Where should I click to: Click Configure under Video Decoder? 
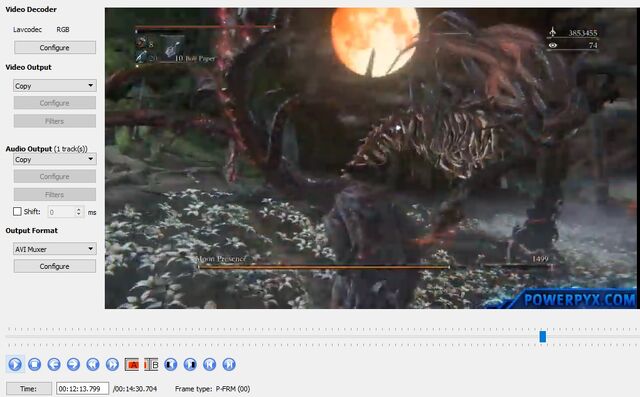(55, 47)
